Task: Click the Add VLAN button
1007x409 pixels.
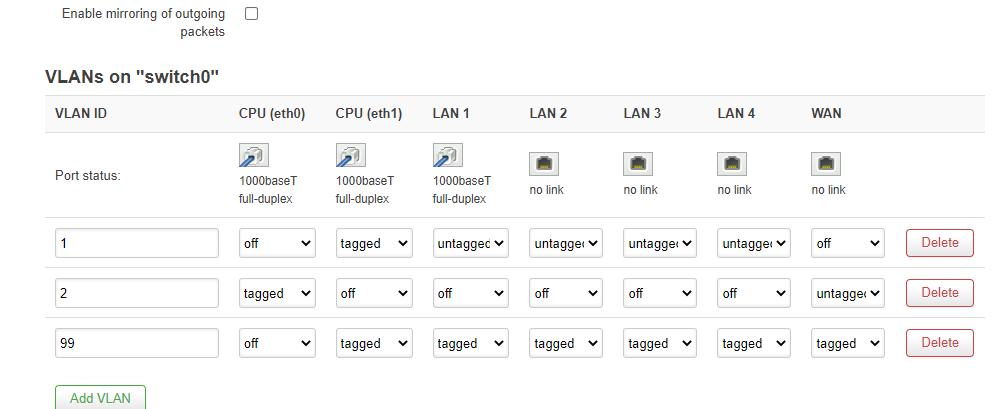Action: (100, 397)
